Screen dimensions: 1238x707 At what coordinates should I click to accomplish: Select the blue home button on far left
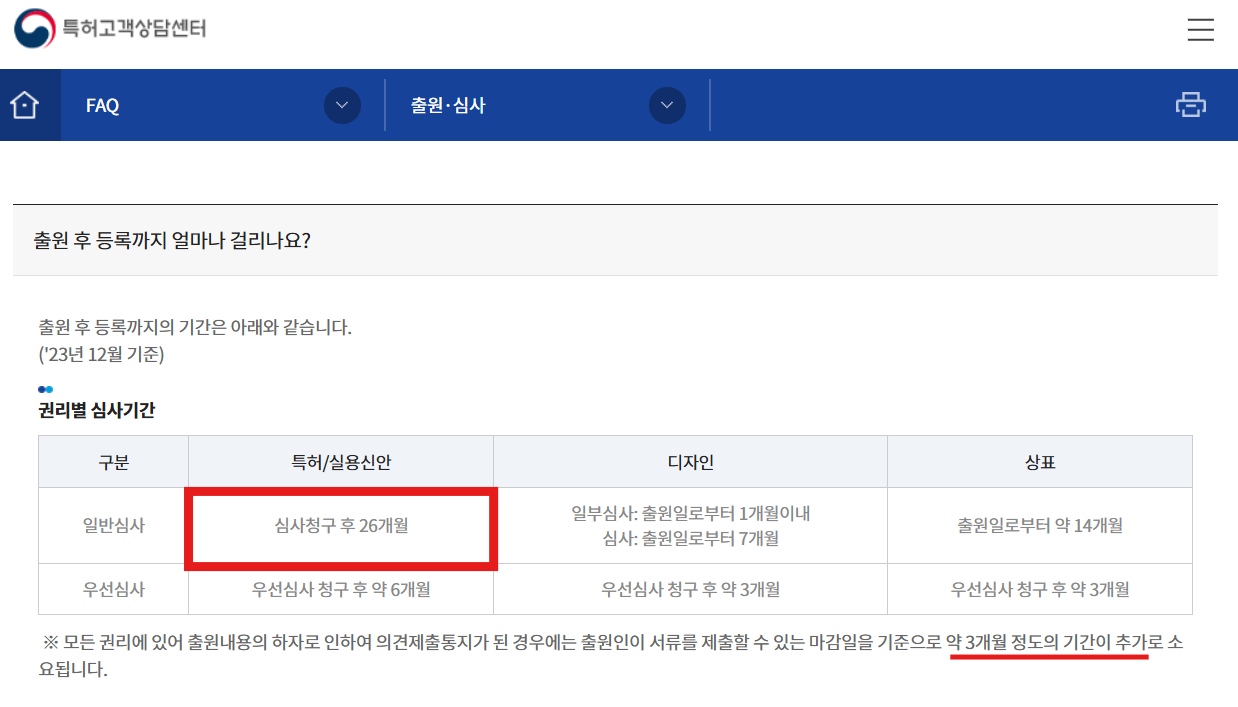30,104
